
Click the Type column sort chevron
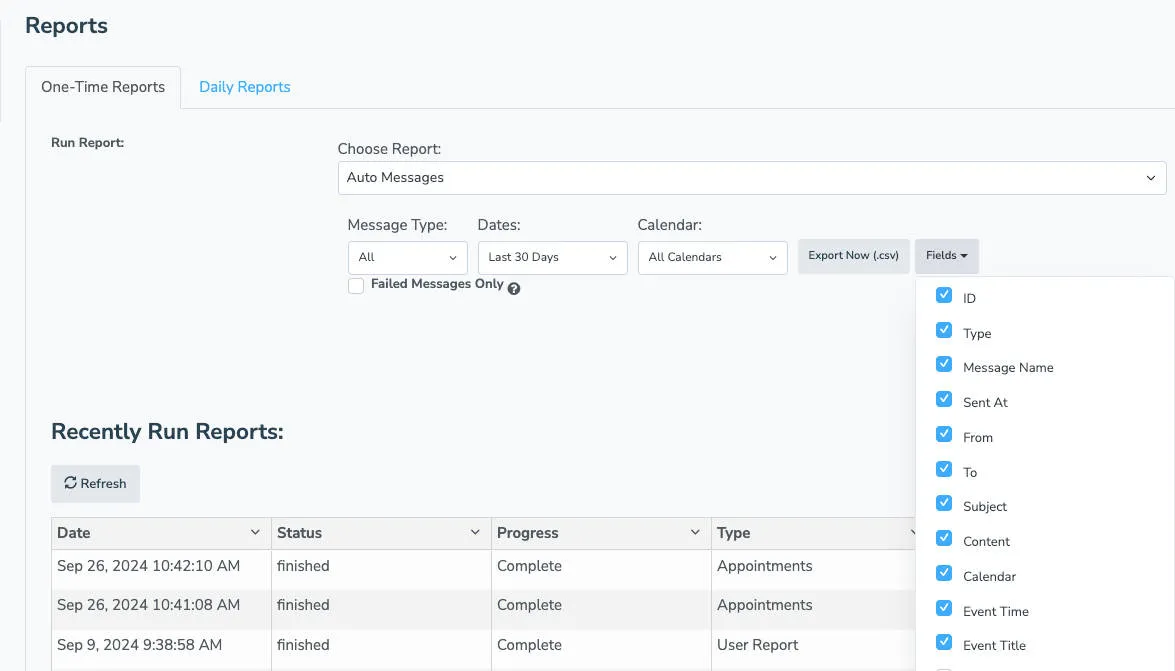tap(912, 532)
